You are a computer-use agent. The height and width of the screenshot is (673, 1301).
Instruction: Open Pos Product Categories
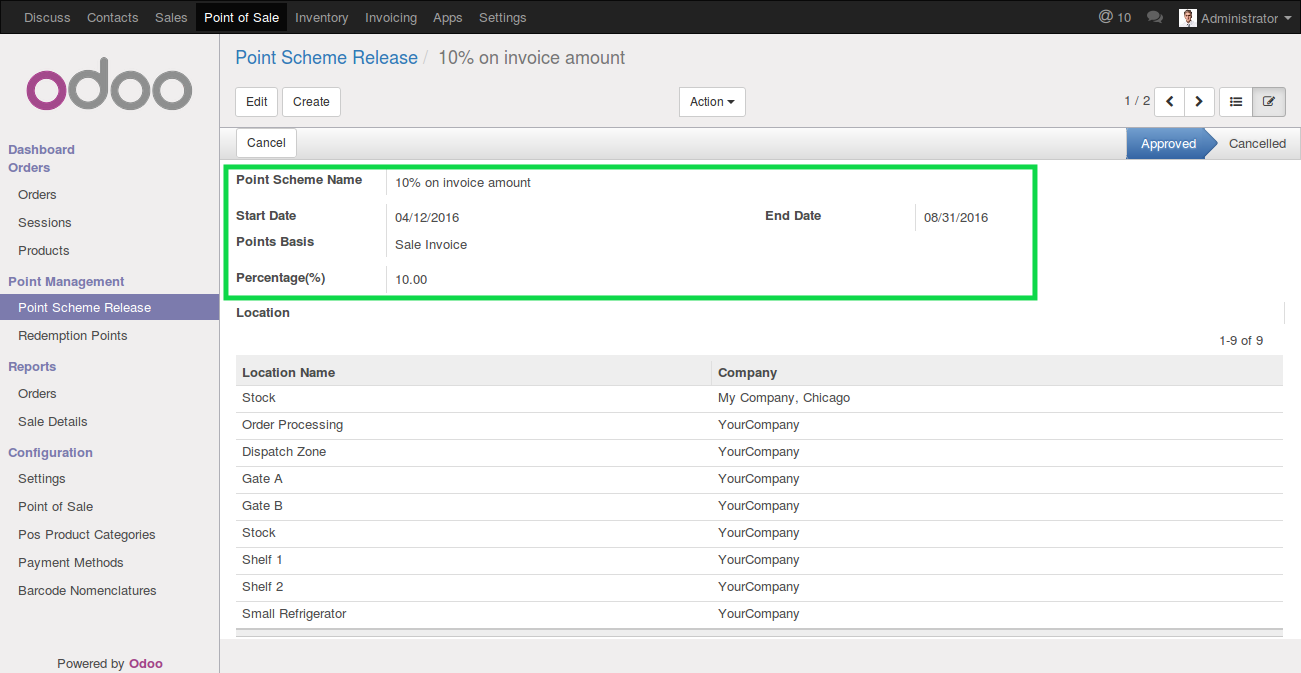tap(87, 535)
